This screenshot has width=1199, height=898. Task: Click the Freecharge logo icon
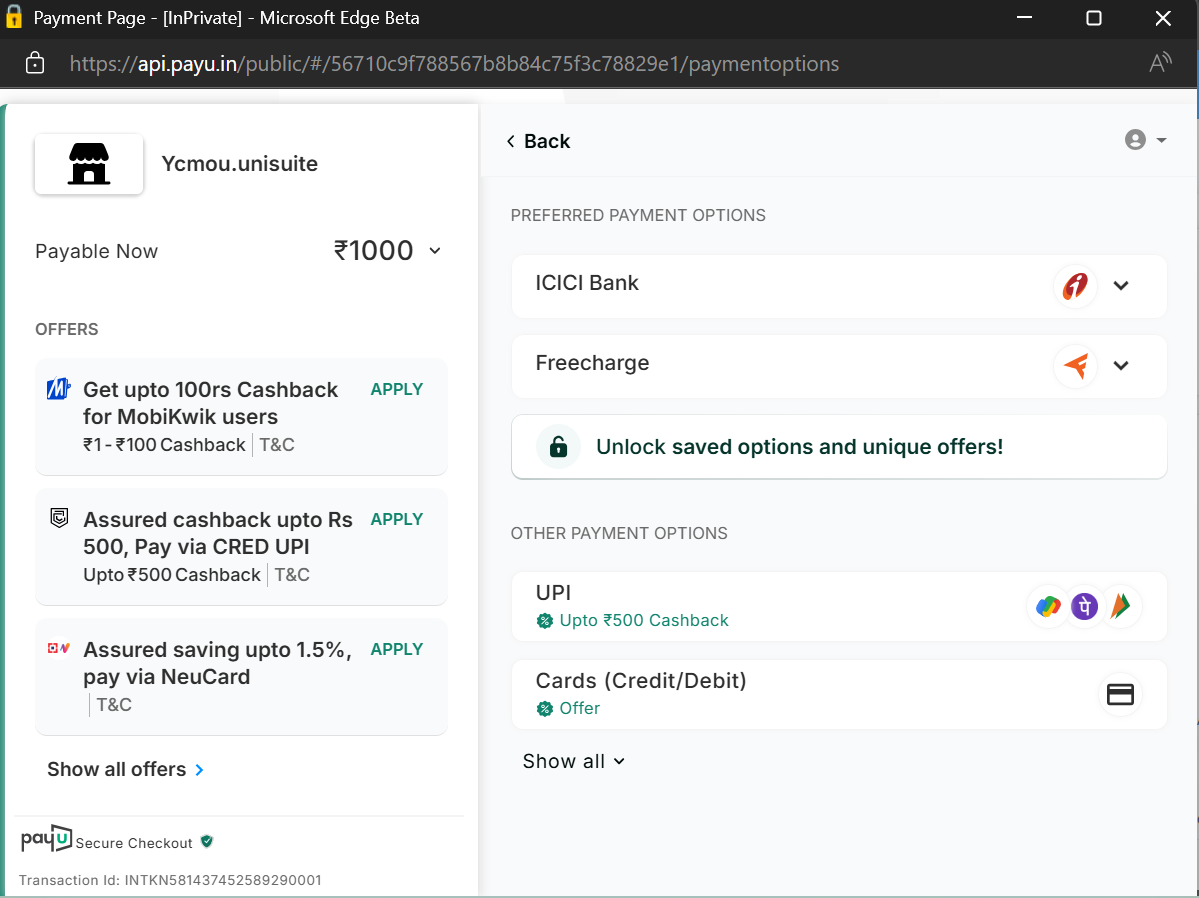click(x=1075, y=366)
